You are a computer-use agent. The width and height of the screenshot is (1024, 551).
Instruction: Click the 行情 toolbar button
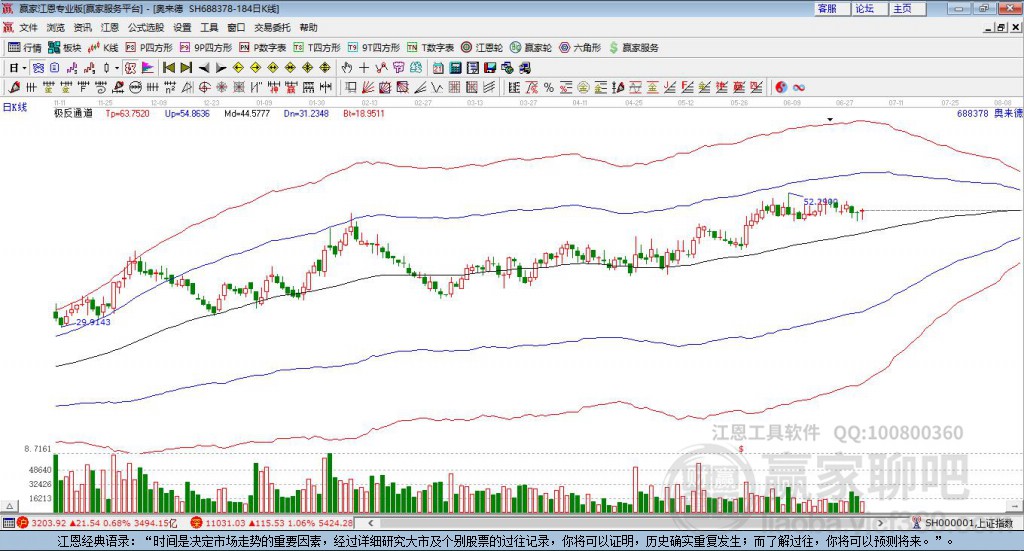pyautogui.click(x=25, y=47)
